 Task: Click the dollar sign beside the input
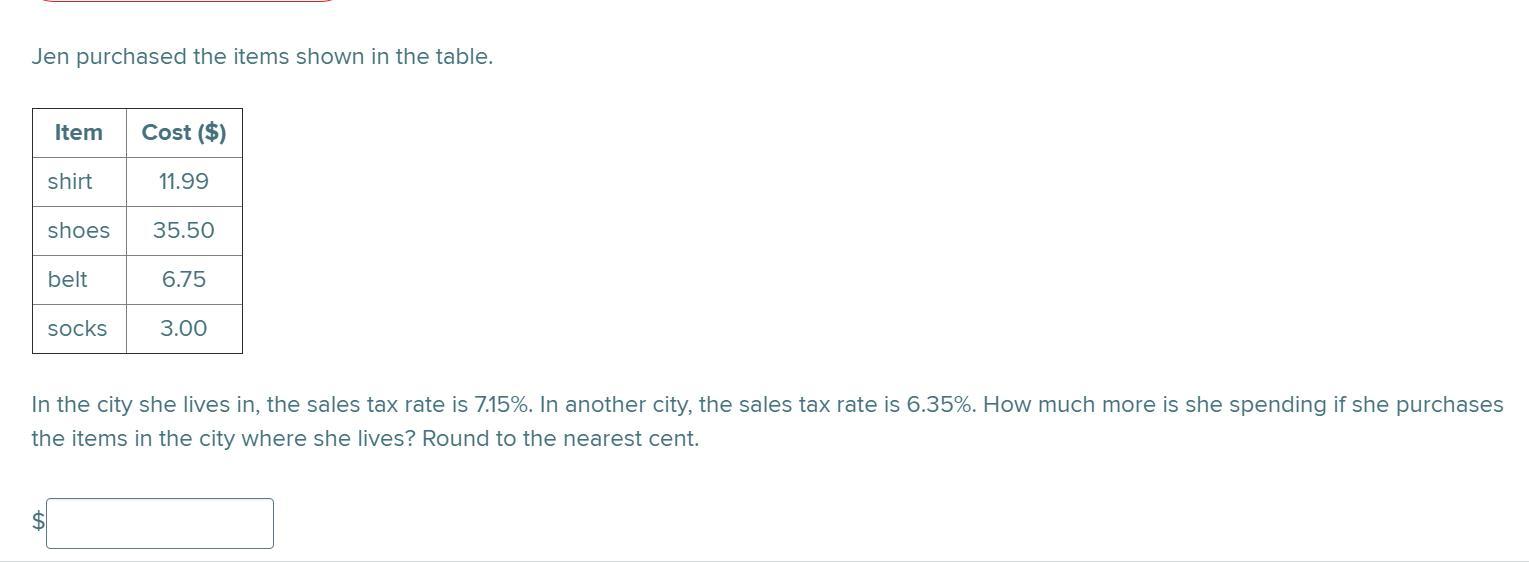(38, 521)
